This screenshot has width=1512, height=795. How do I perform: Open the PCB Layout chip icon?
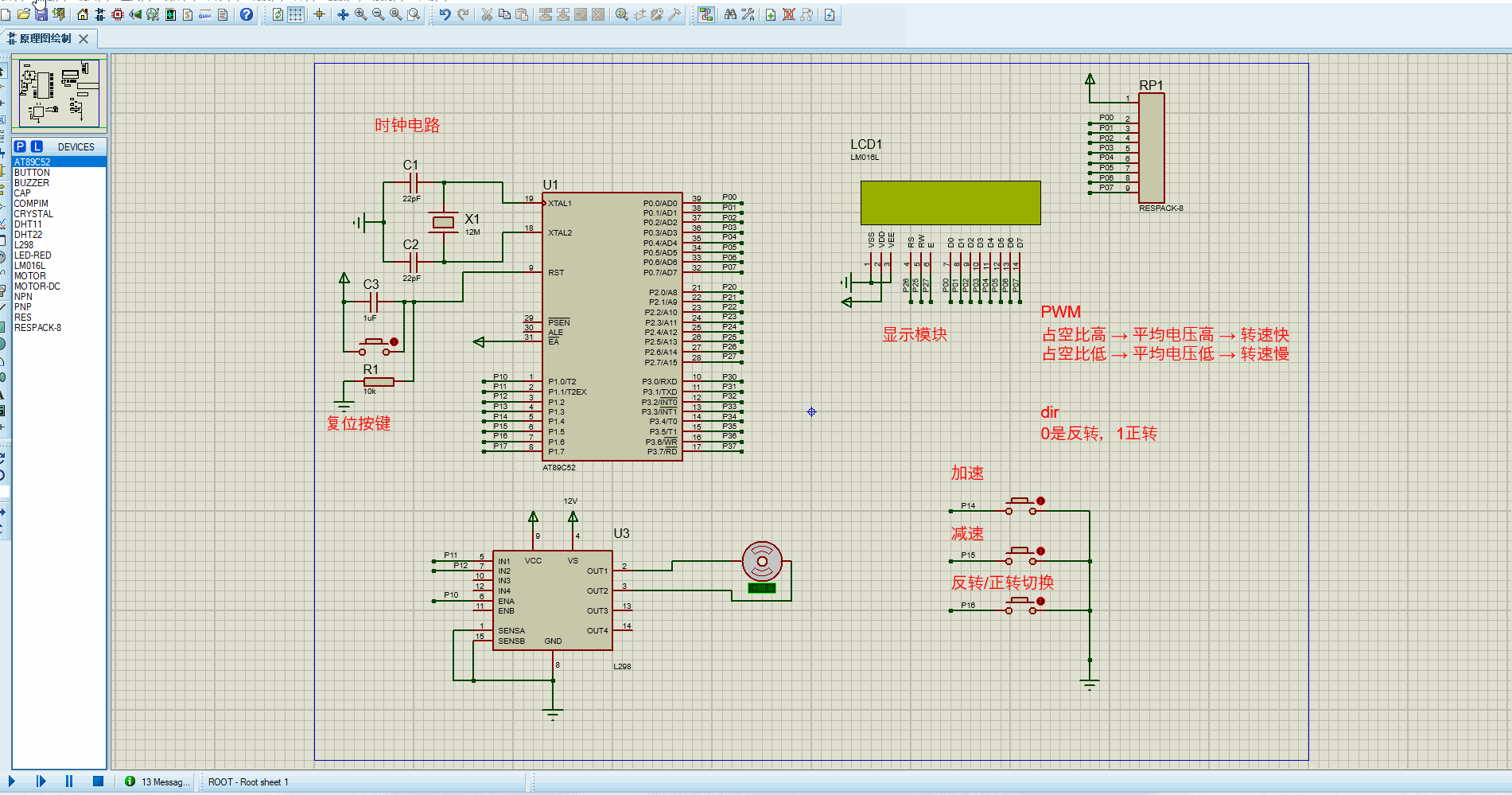coord(118,14)
